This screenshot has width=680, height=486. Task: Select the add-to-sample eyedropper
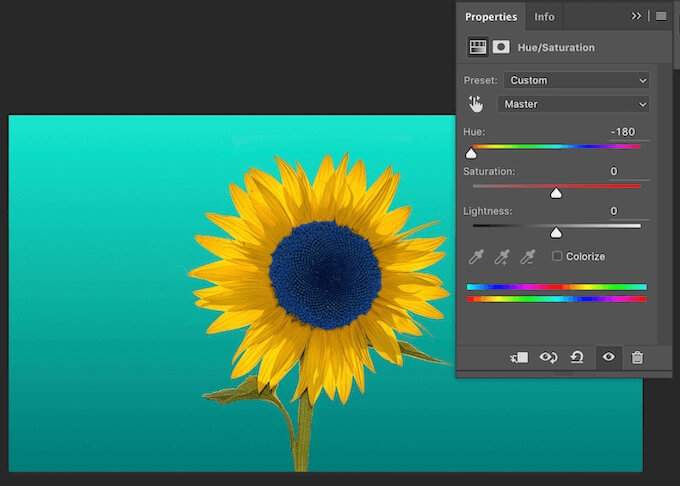(502, 257)
